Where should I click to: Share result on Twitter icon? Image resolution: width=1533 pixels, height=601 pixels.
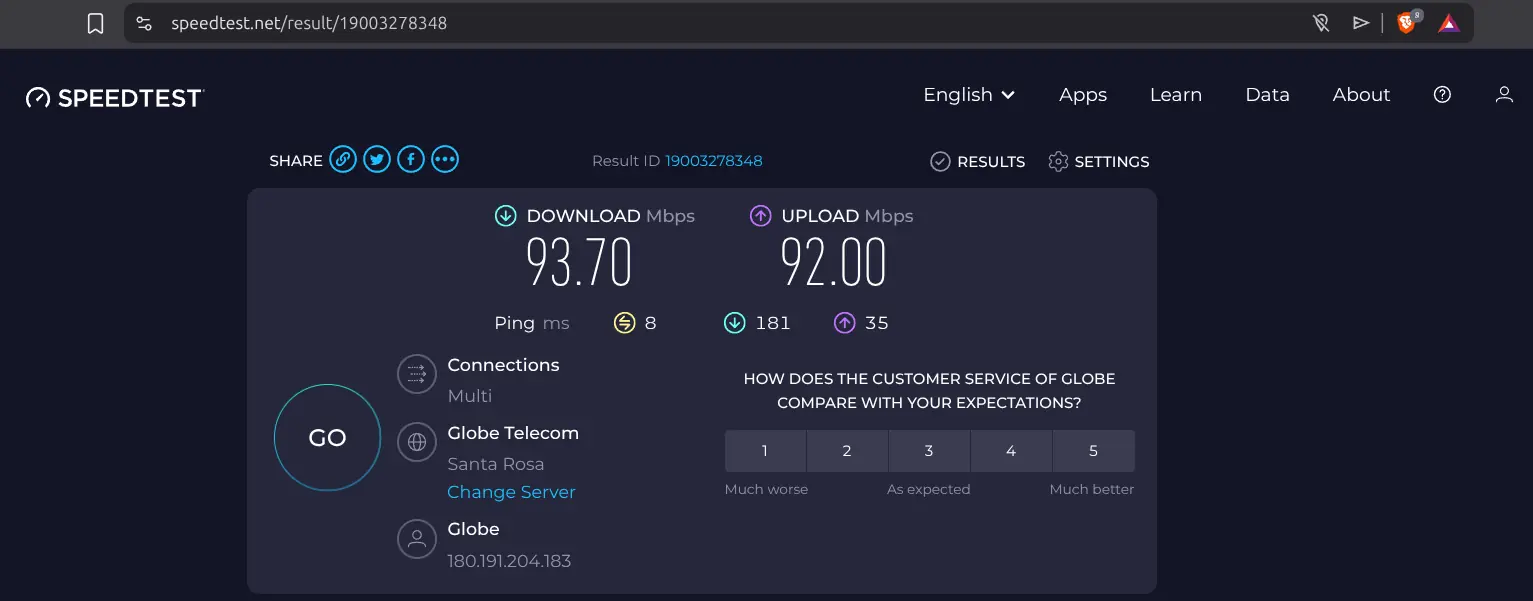(377, 159)
